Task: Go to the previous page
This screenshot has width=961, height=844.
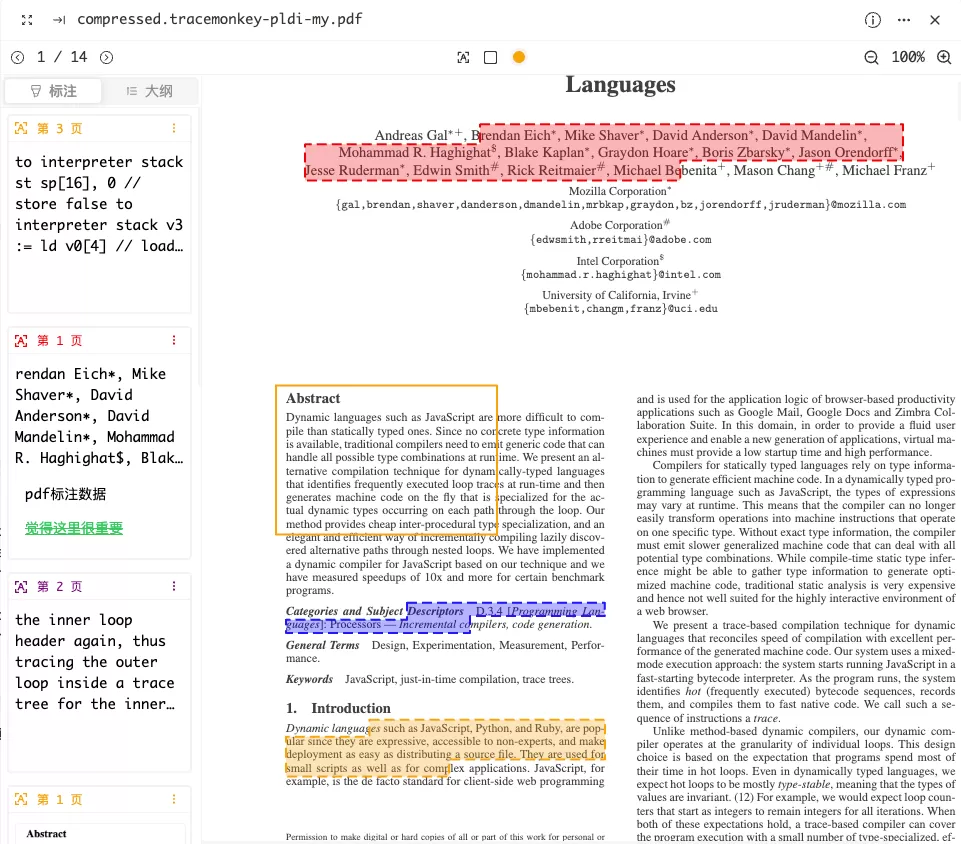Action: point(18,58)
